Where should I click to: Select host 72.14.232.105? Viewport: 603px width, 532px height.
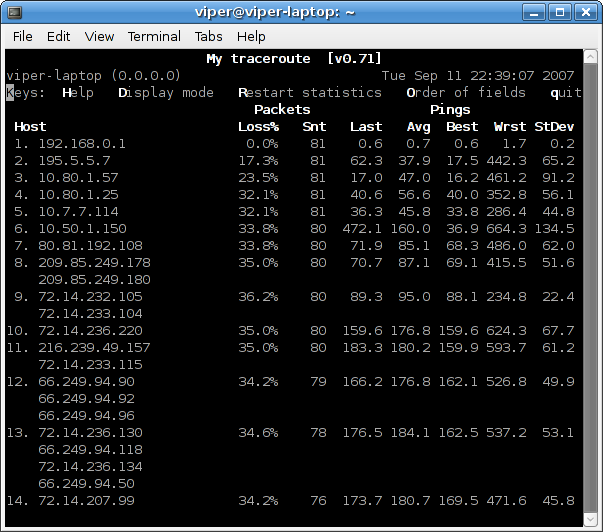[90, 297]
